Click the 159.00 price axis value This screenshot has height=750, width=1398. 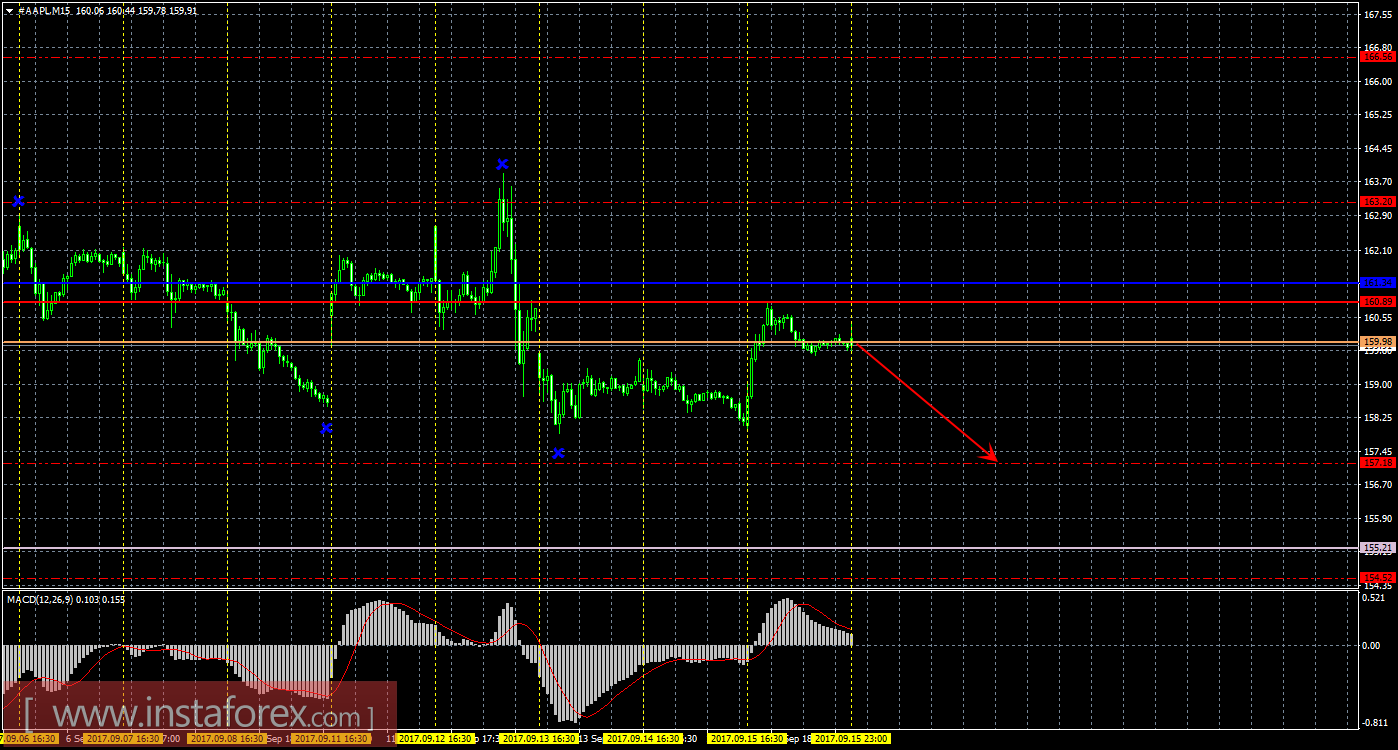coord(1378,384)
